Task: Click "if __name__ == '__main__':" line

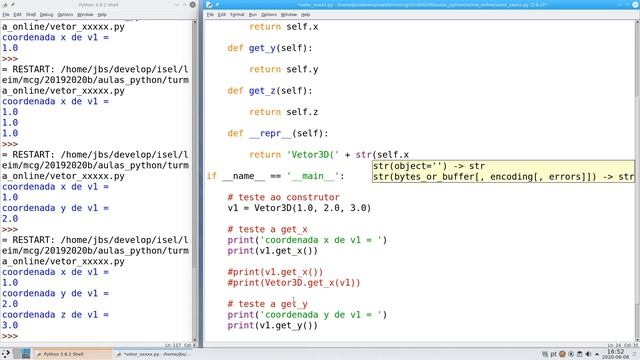Action: point(276,176)
